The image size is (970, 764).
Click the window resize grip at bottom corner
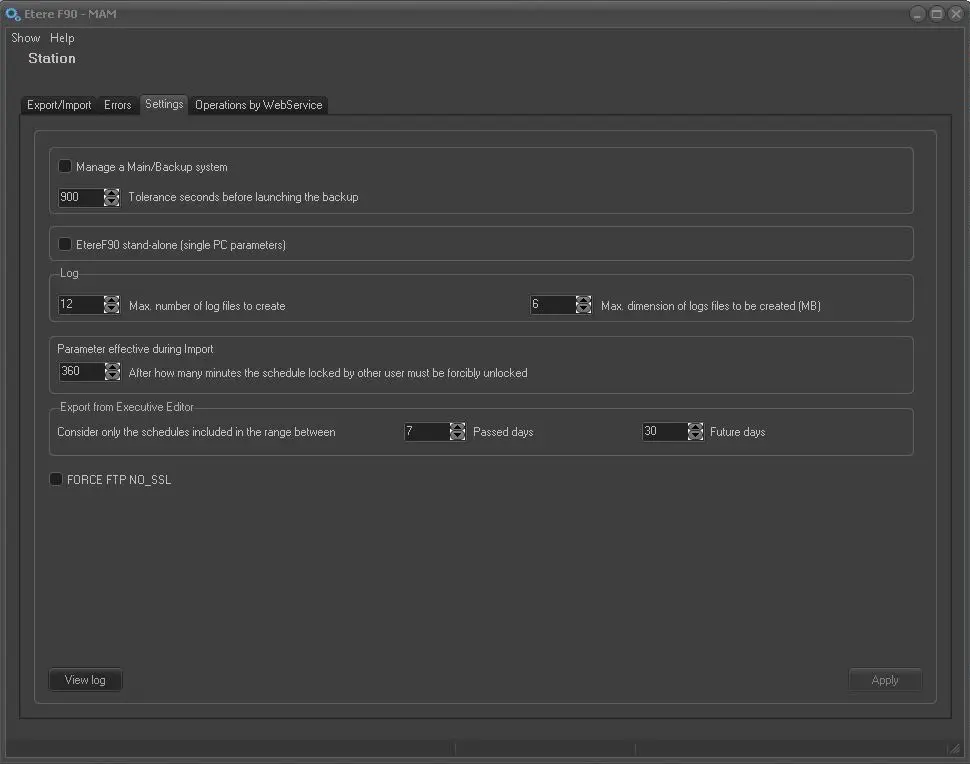point(954,748)
